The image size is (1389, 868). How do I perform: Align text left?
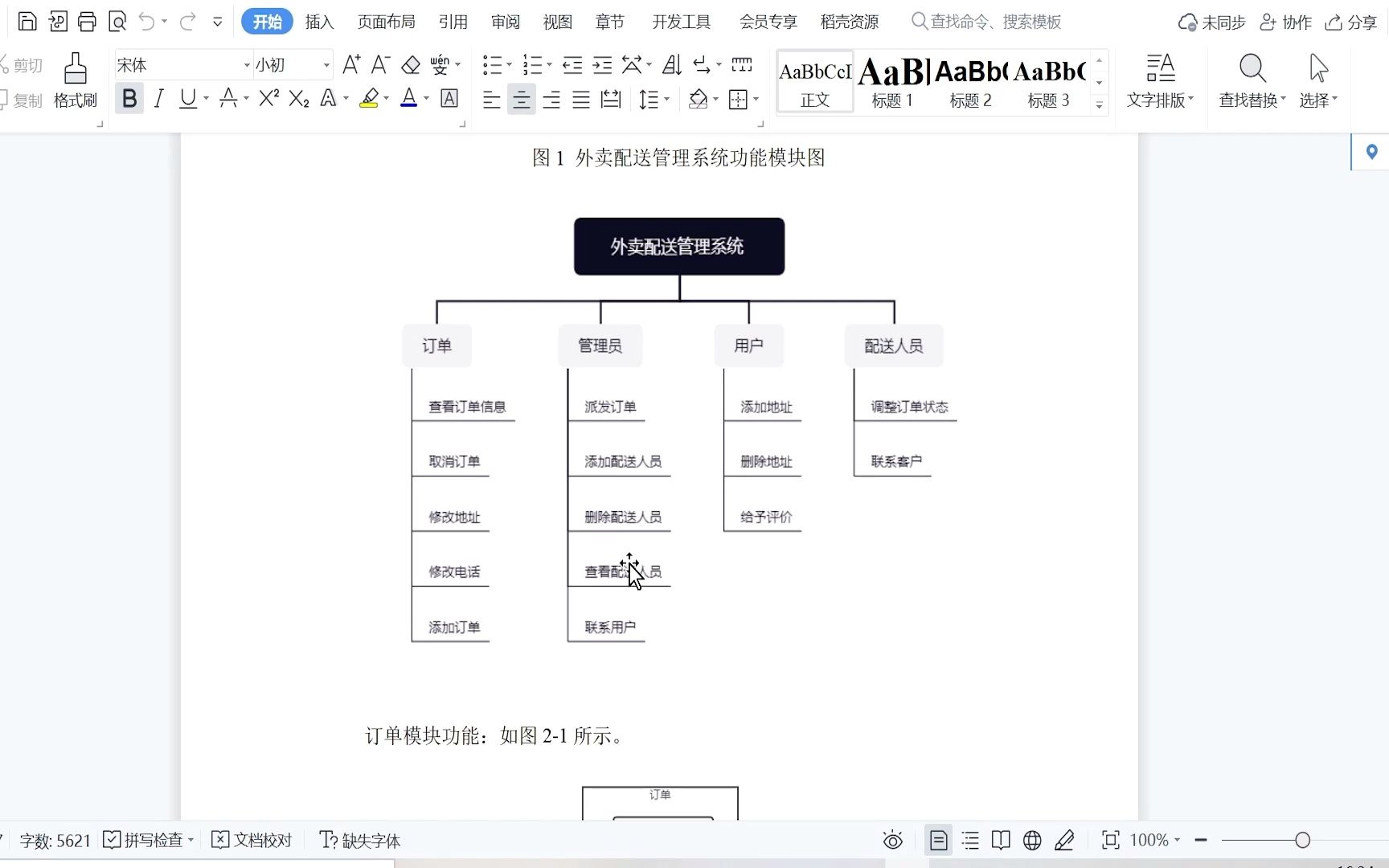(491, 100)
